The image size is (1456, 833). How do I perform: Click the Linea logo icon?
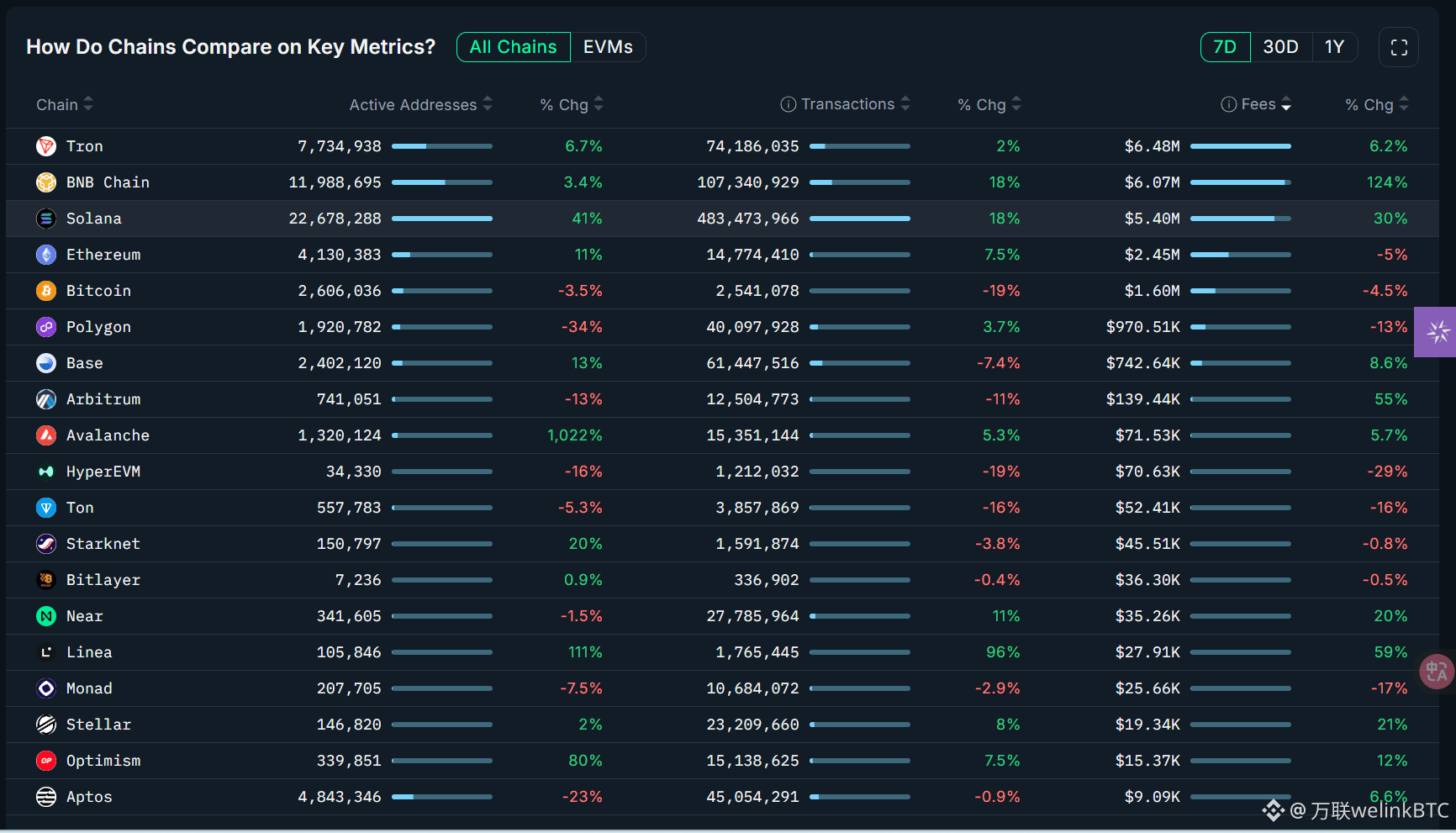[x=46, y=652]
